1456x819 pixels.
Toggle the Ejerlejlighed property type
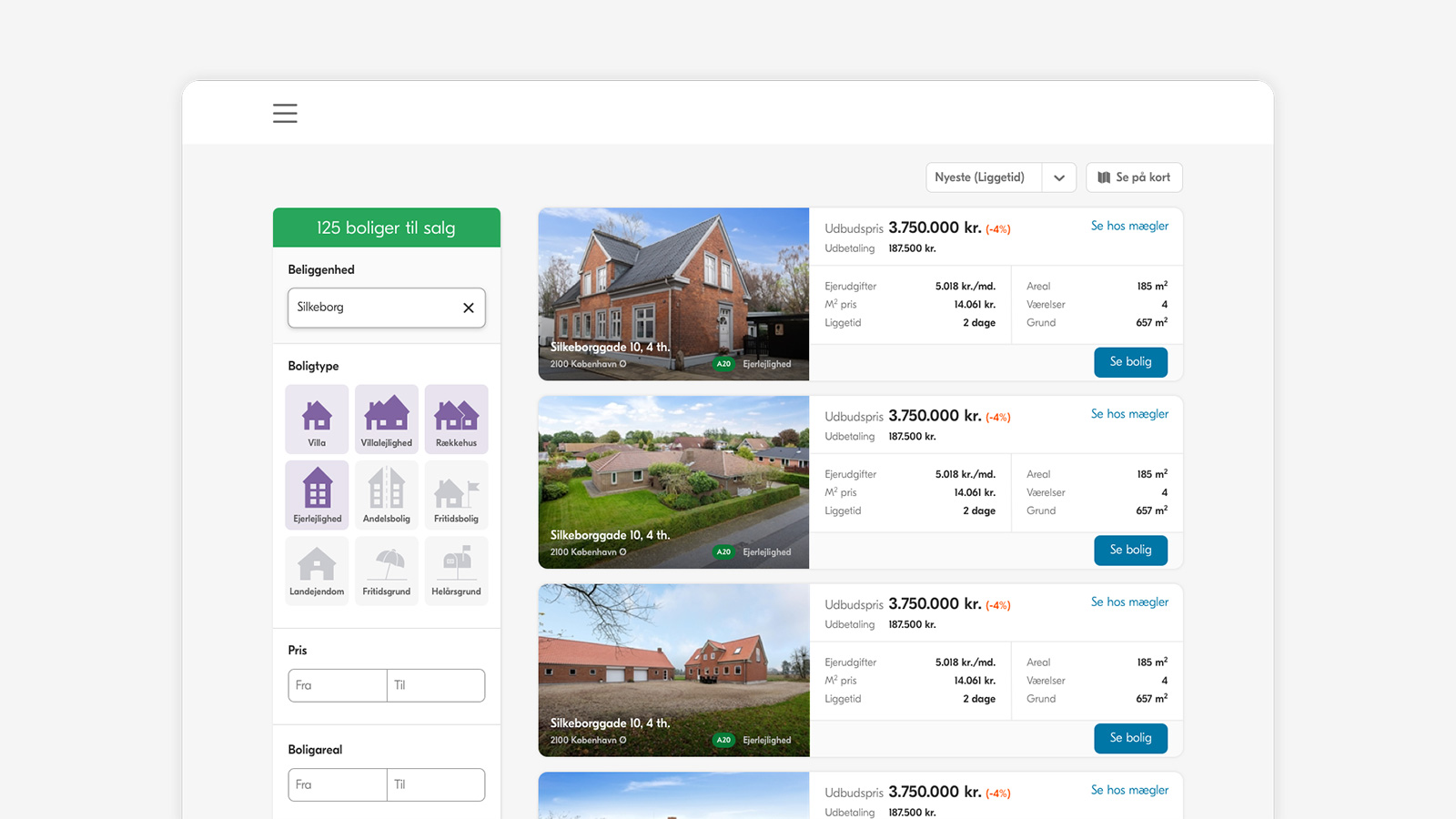pos(317,494)
